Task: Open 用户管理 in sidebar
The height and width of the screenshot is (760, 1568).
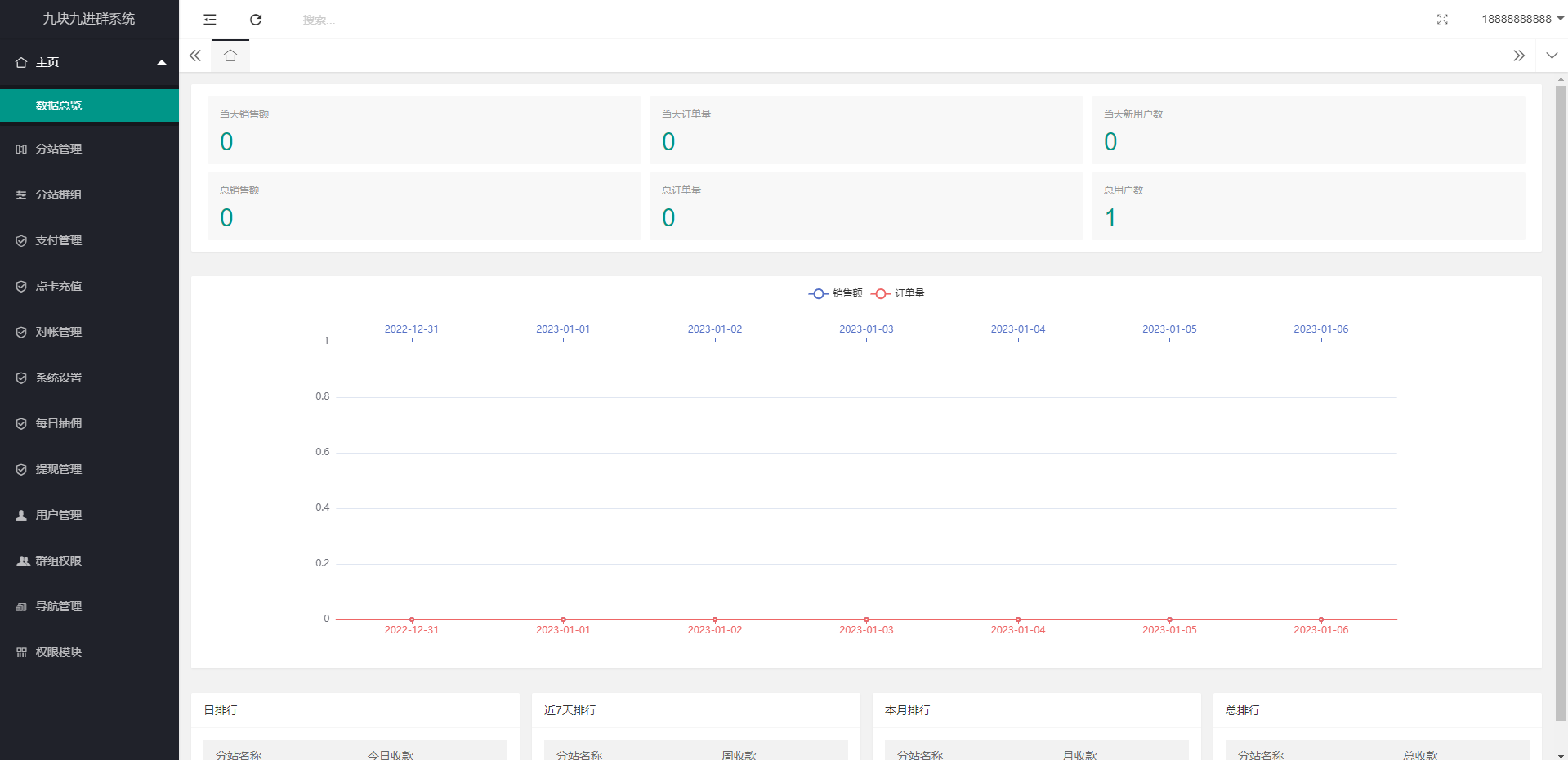Action: point(89,515)
